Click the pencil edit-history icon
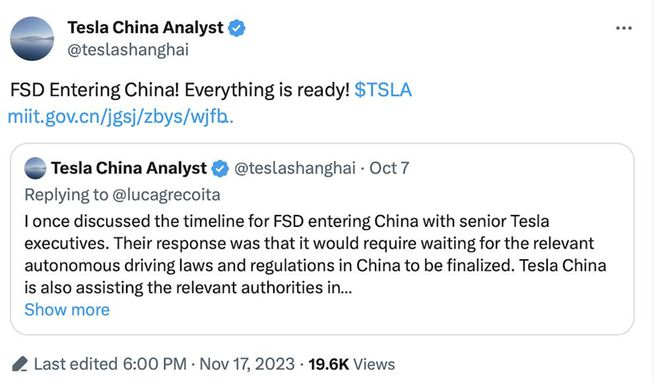This screenshot has width=660, height=383. click(20, 364)
